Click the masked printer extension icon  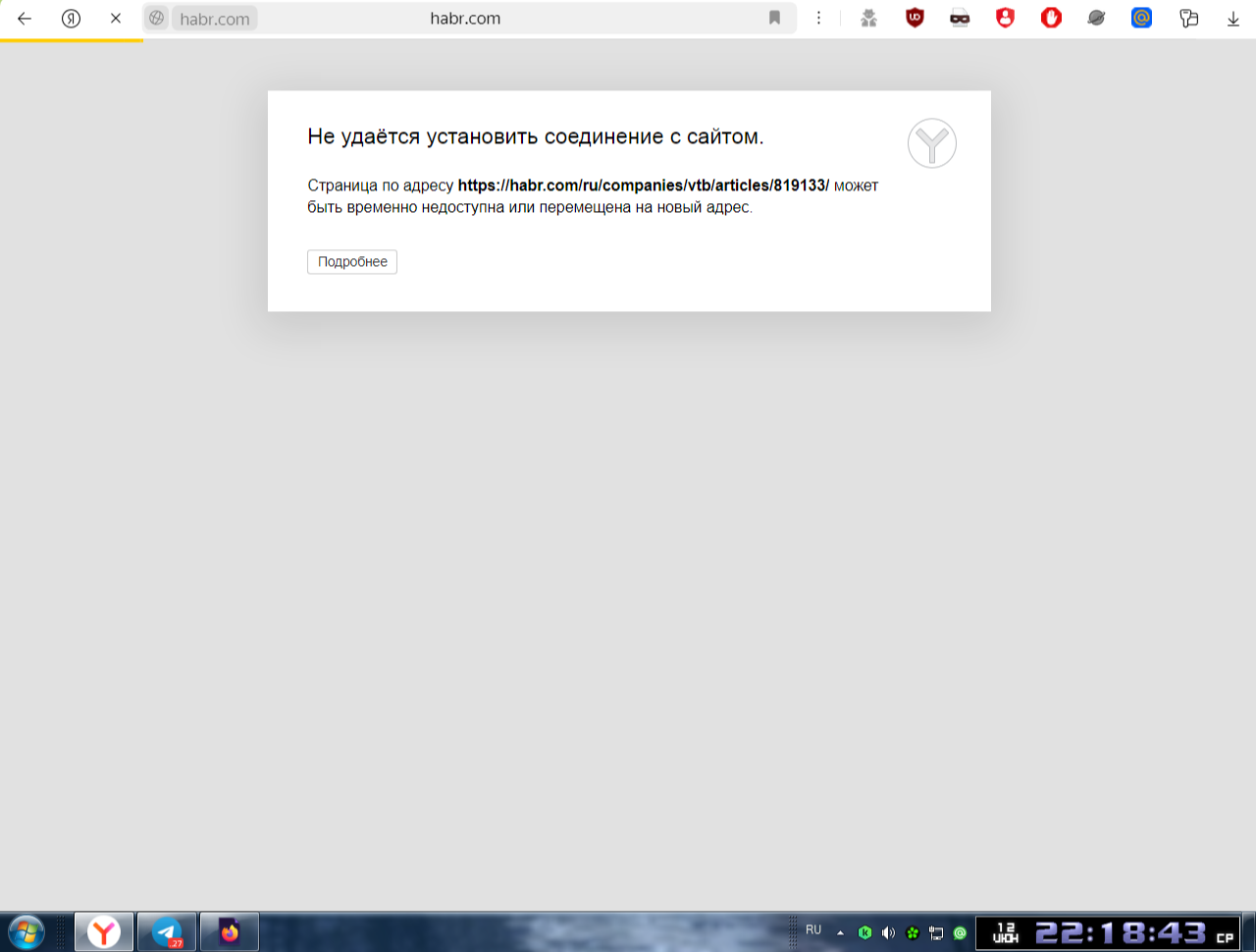(960, 18)
